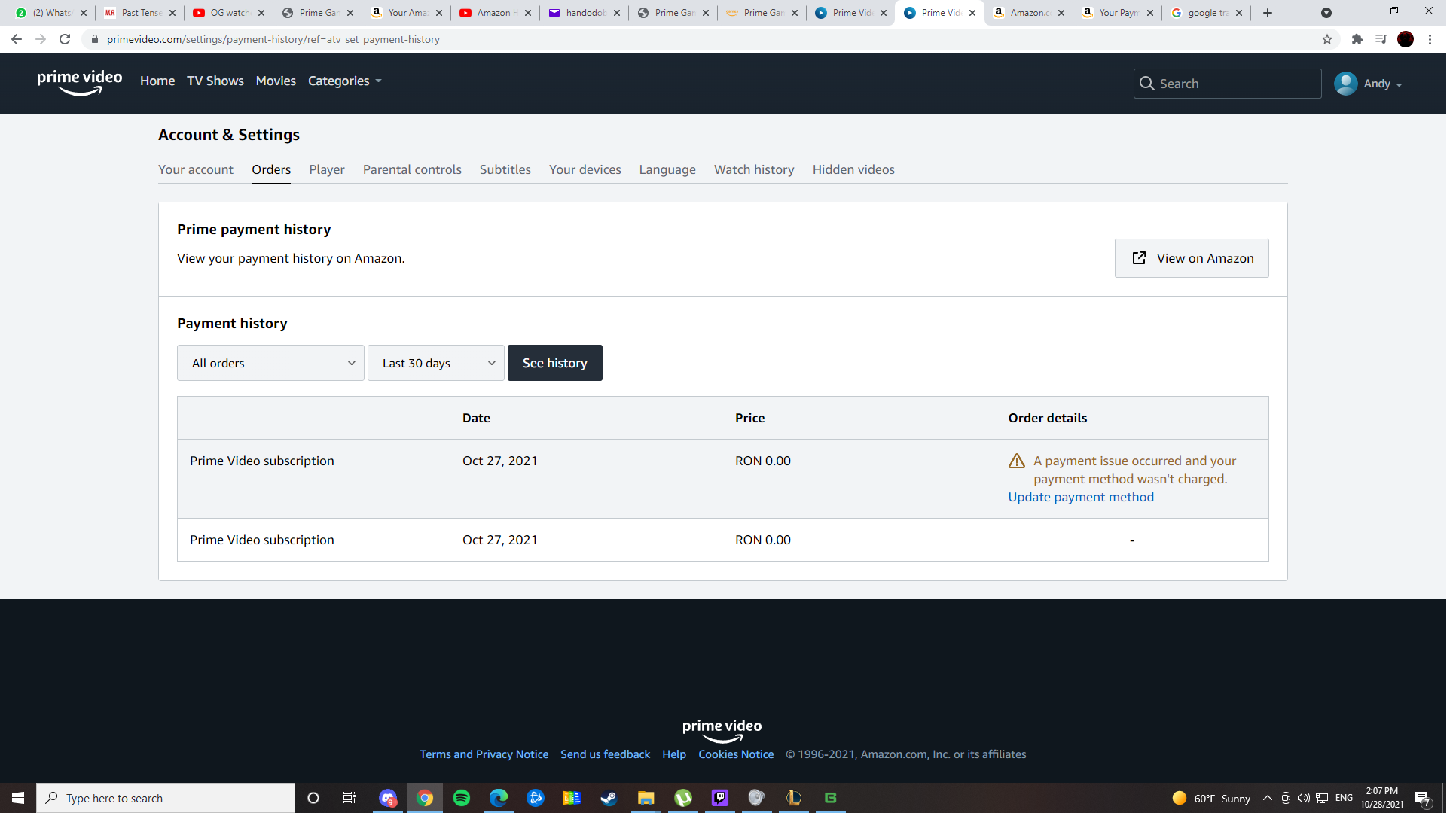1456x813 pixels.
Task: Click Update payment method link
Action: (1080, 497)
